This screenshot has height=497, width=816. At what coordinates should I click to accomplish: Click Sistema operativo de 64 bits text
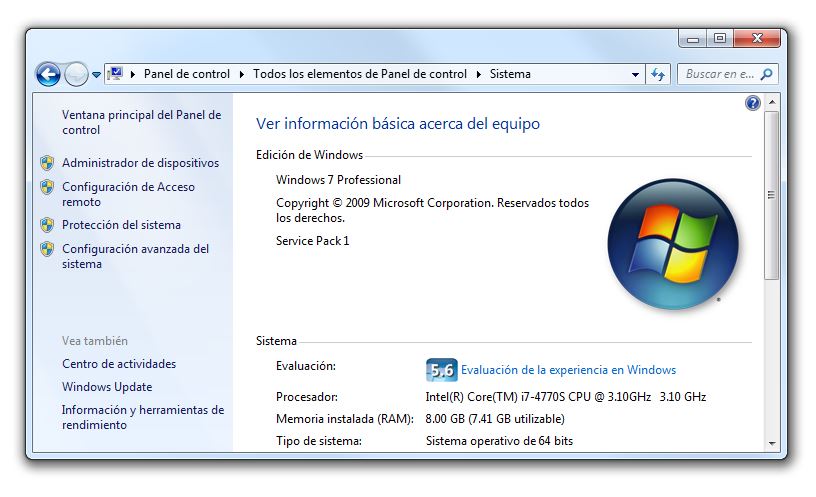(499, 441)
